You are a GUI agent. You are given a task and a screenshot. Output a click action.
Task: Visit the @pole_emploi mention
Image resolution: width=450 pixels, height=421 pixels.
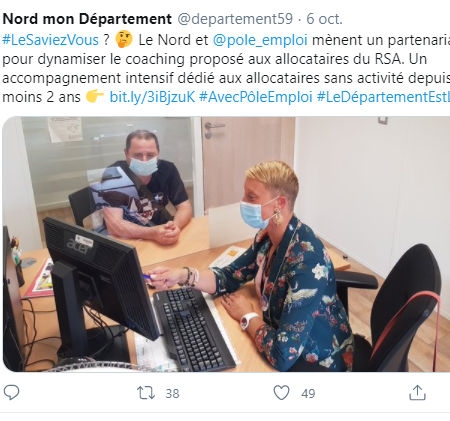click(x=260, y=40)
